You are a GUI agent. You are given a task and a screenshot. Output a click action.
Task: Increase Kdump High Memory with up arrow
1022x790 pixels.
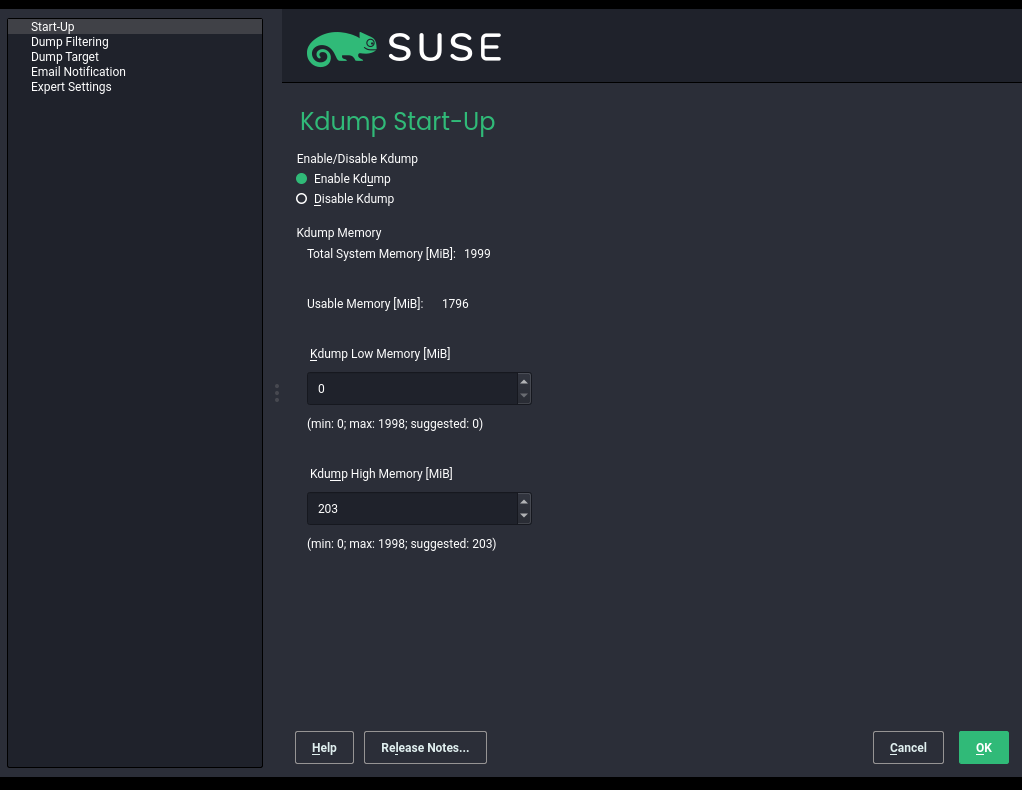click(x=524, y=501)
